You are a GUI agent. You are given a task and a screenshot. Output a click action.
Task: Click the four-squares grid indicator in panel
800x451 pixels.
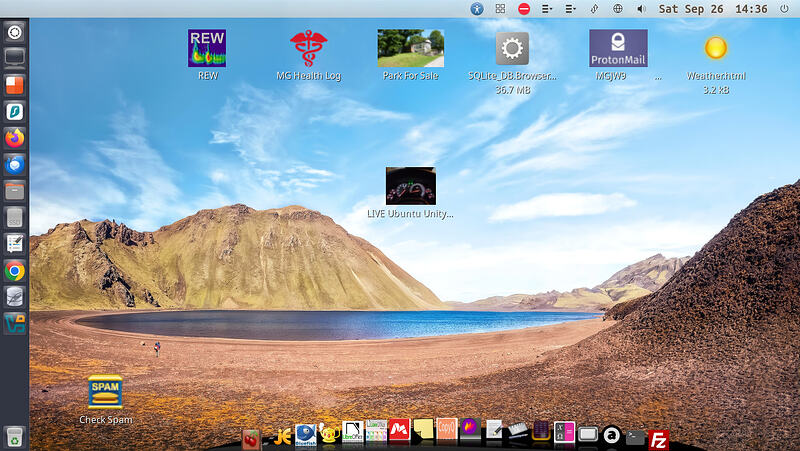click(500, 9)
